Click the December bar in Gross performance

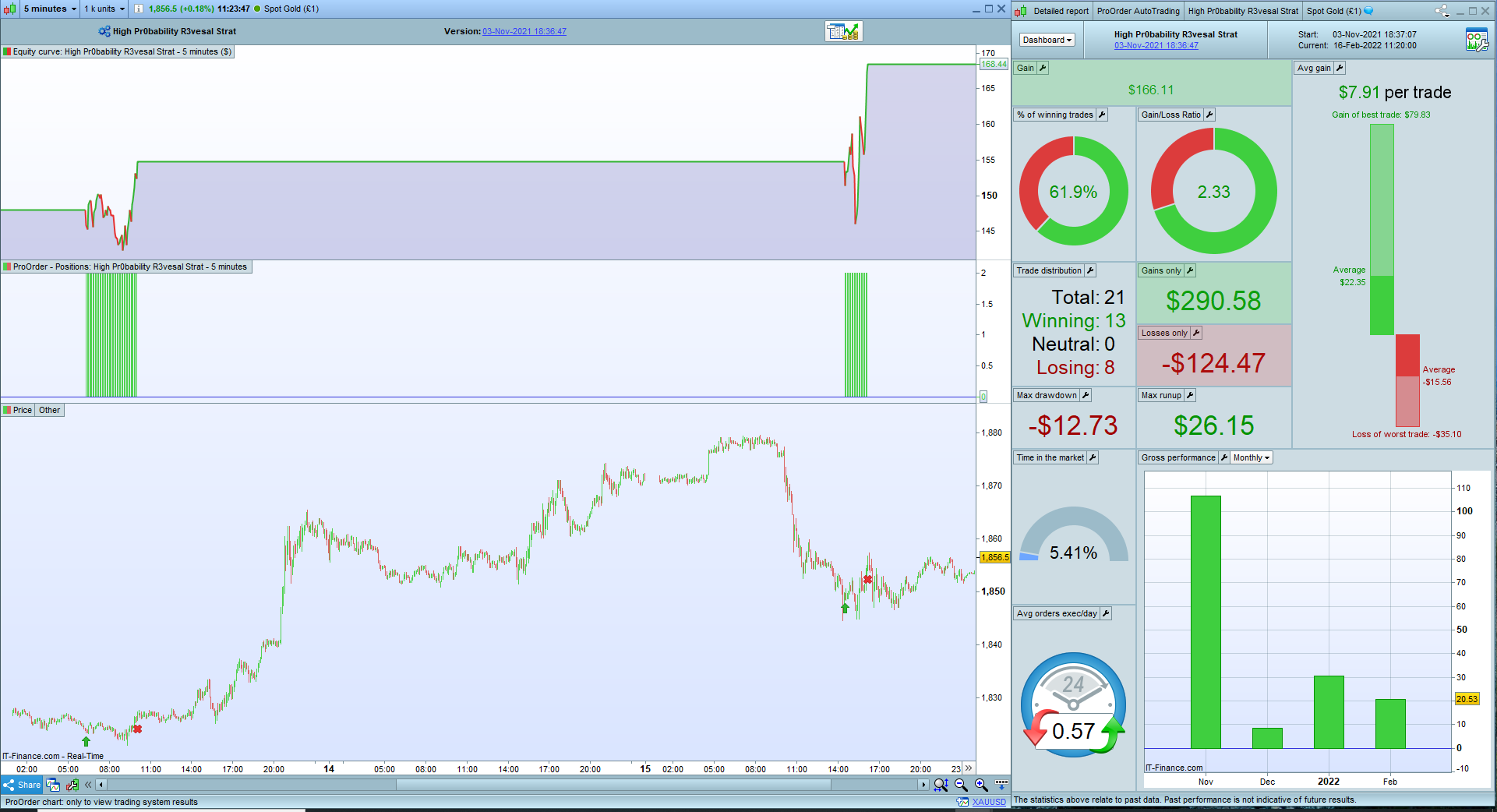[1267, 738]
